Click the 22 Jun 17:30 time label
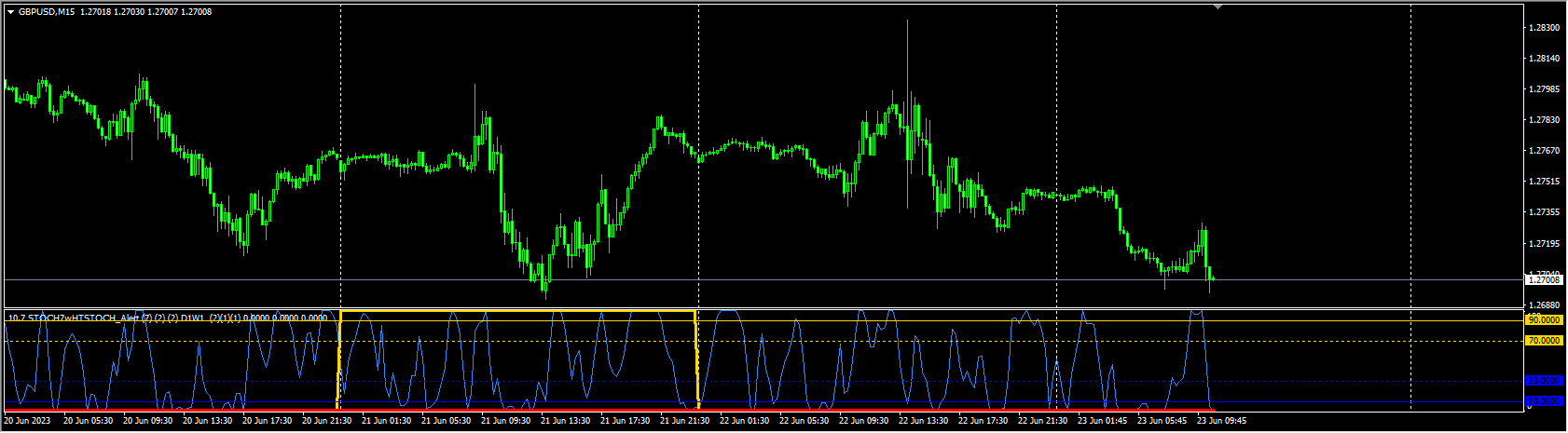 click(x=983, y=421)
